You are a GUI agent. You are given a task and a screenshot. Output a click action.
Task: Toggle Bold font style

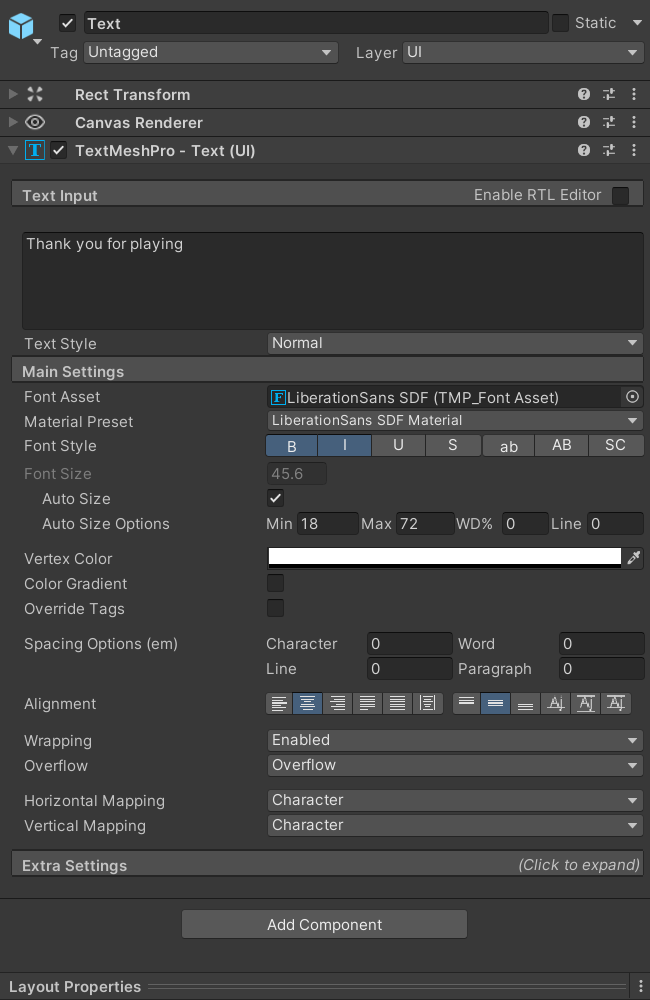(292, 446)
